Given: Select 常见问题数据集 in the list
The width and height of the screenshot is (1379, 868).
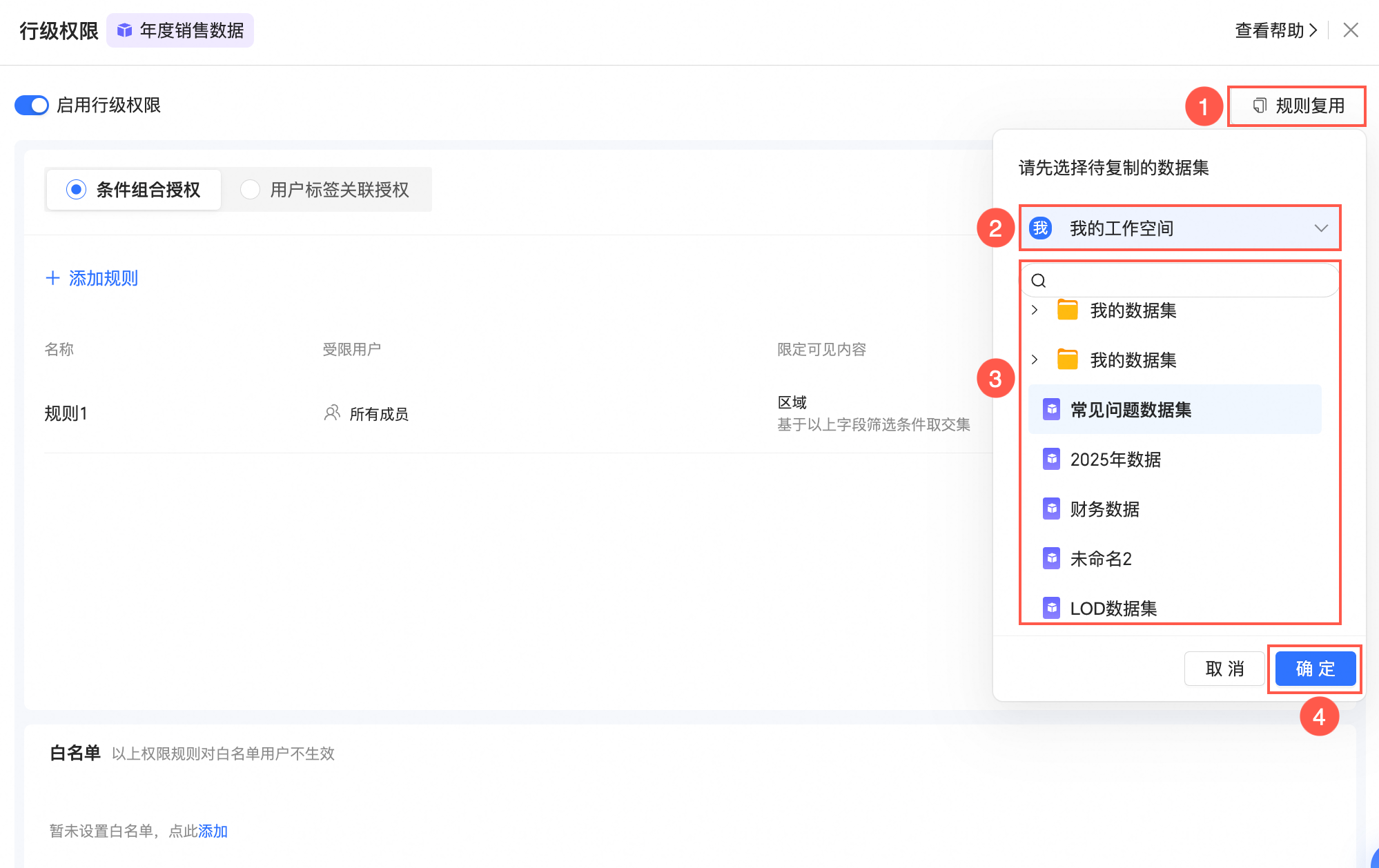Looking at the screenshot, I should click(x=1131, y=410).
